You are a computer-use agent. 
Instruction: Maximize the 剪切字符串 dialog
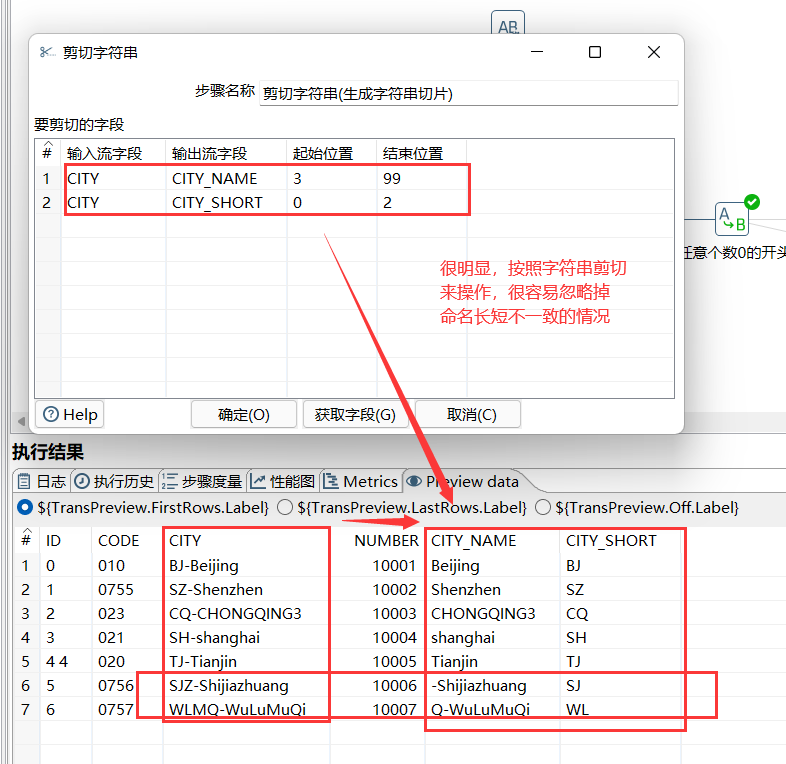click(x=595, y=52)
